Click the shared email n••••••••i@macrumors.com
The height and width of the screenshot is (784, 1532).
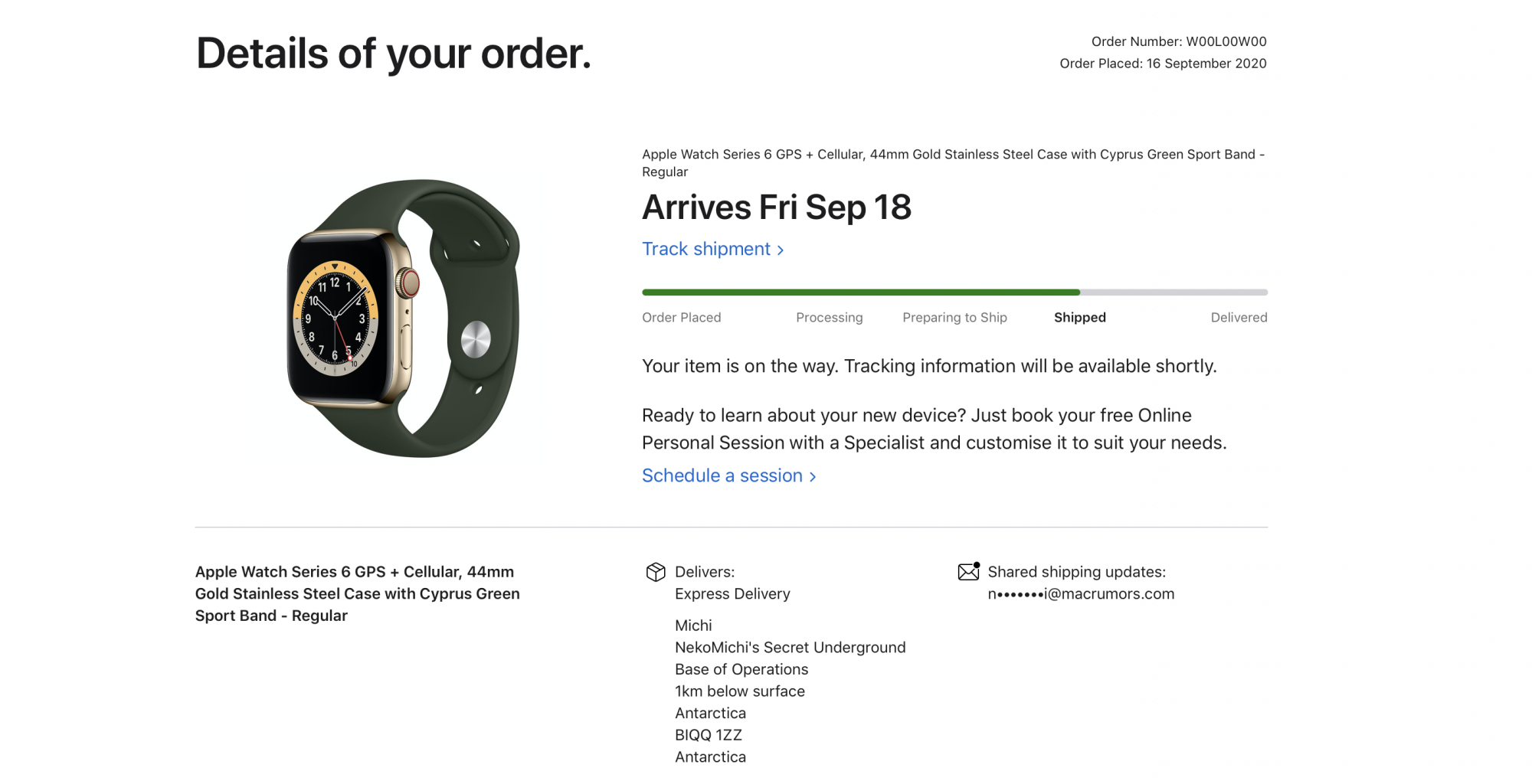pyautogui.click(x=1081, y=594)
